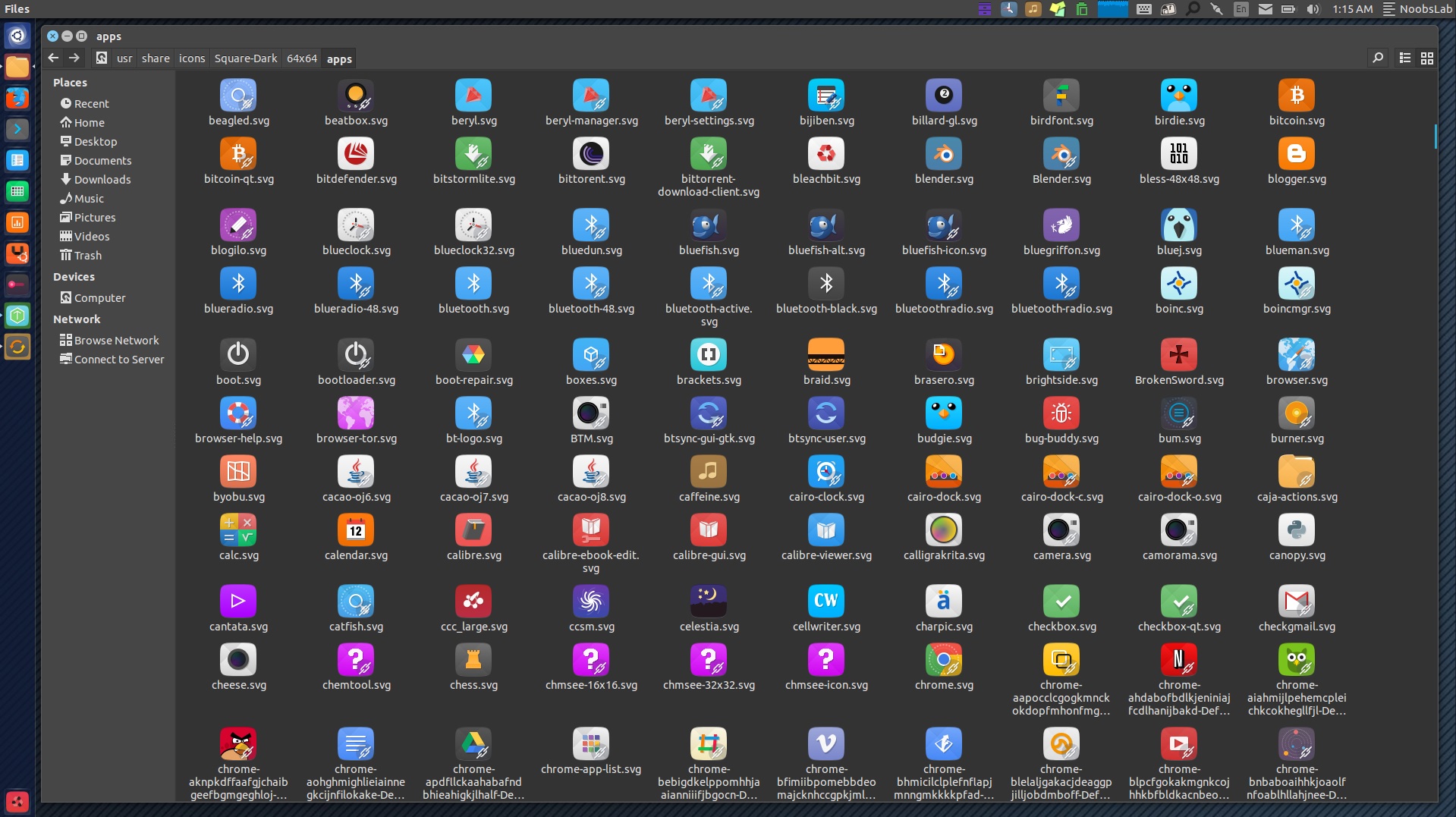Click the apps path segment
Screen dimensions: 1456x817
click(339, 58)
